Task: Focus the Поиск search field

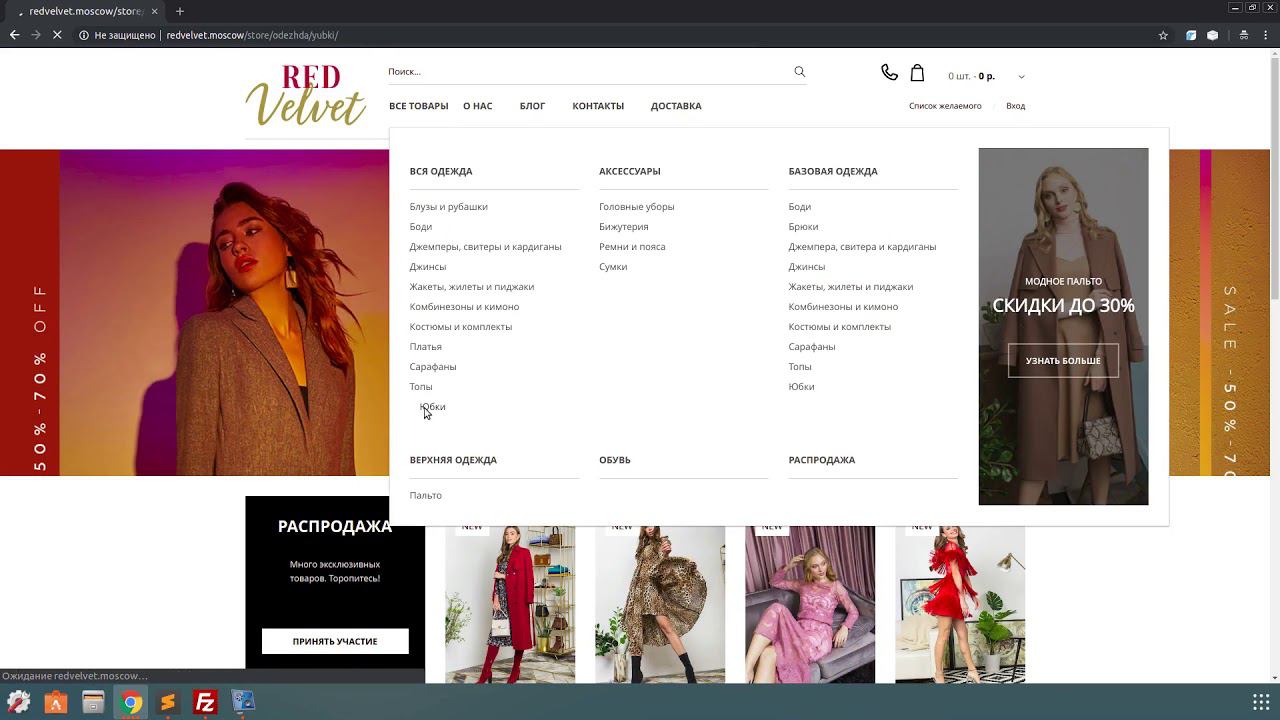Action: click(588, 71)
